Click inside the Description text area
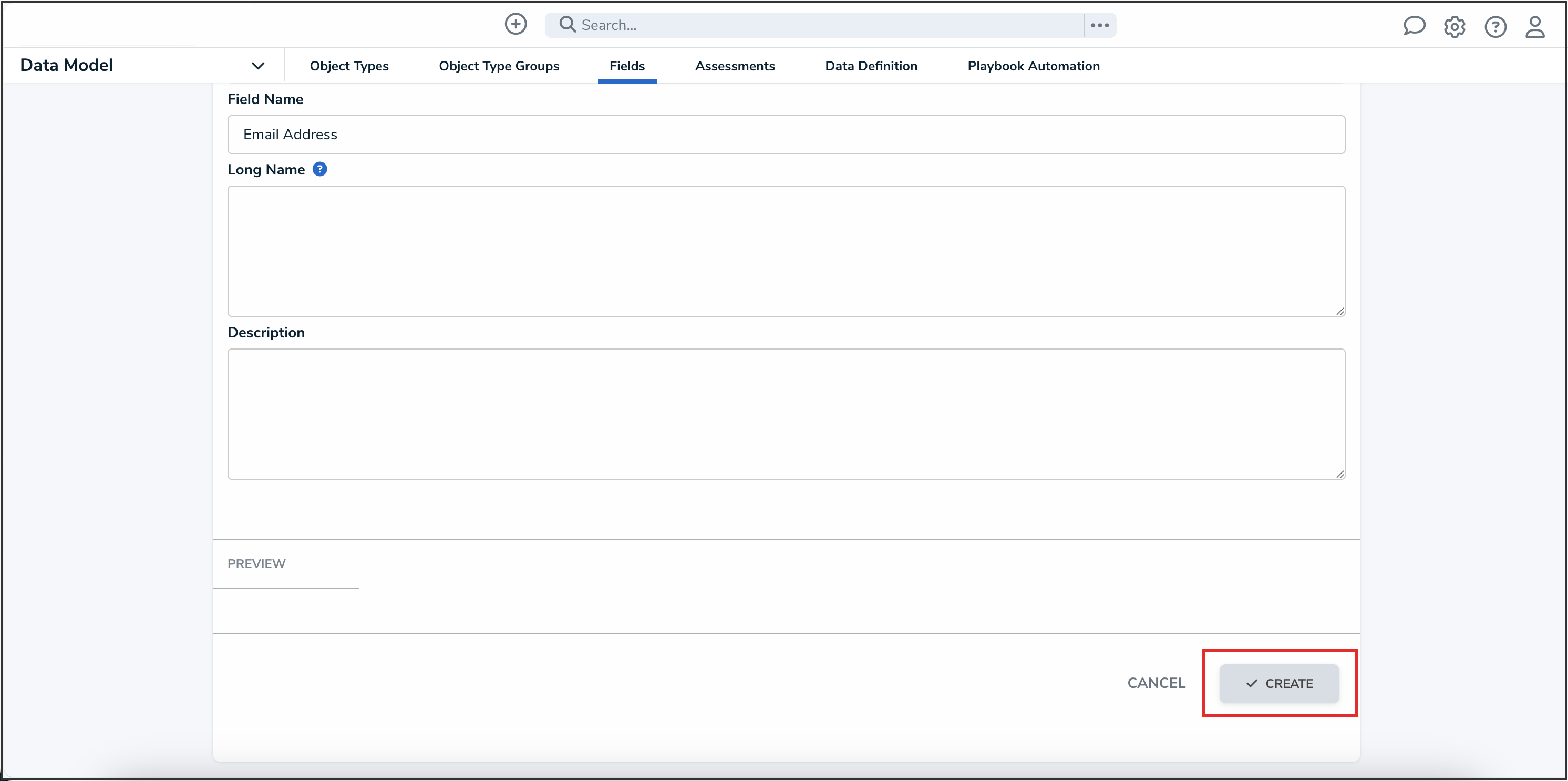 pyautogui.click(x=785, y=414)
